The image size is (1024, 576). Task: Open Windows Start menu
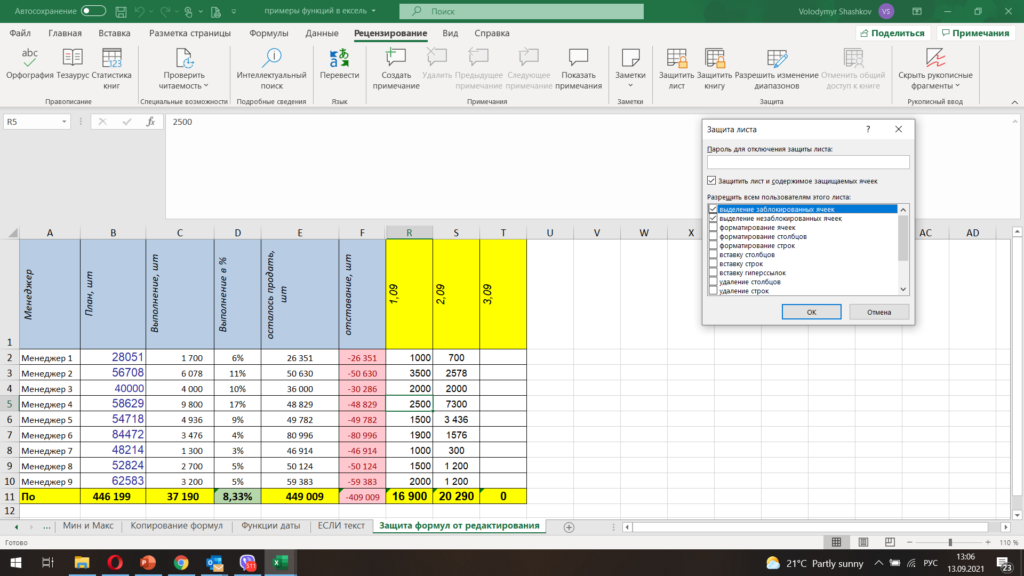[x=15, y=562]
